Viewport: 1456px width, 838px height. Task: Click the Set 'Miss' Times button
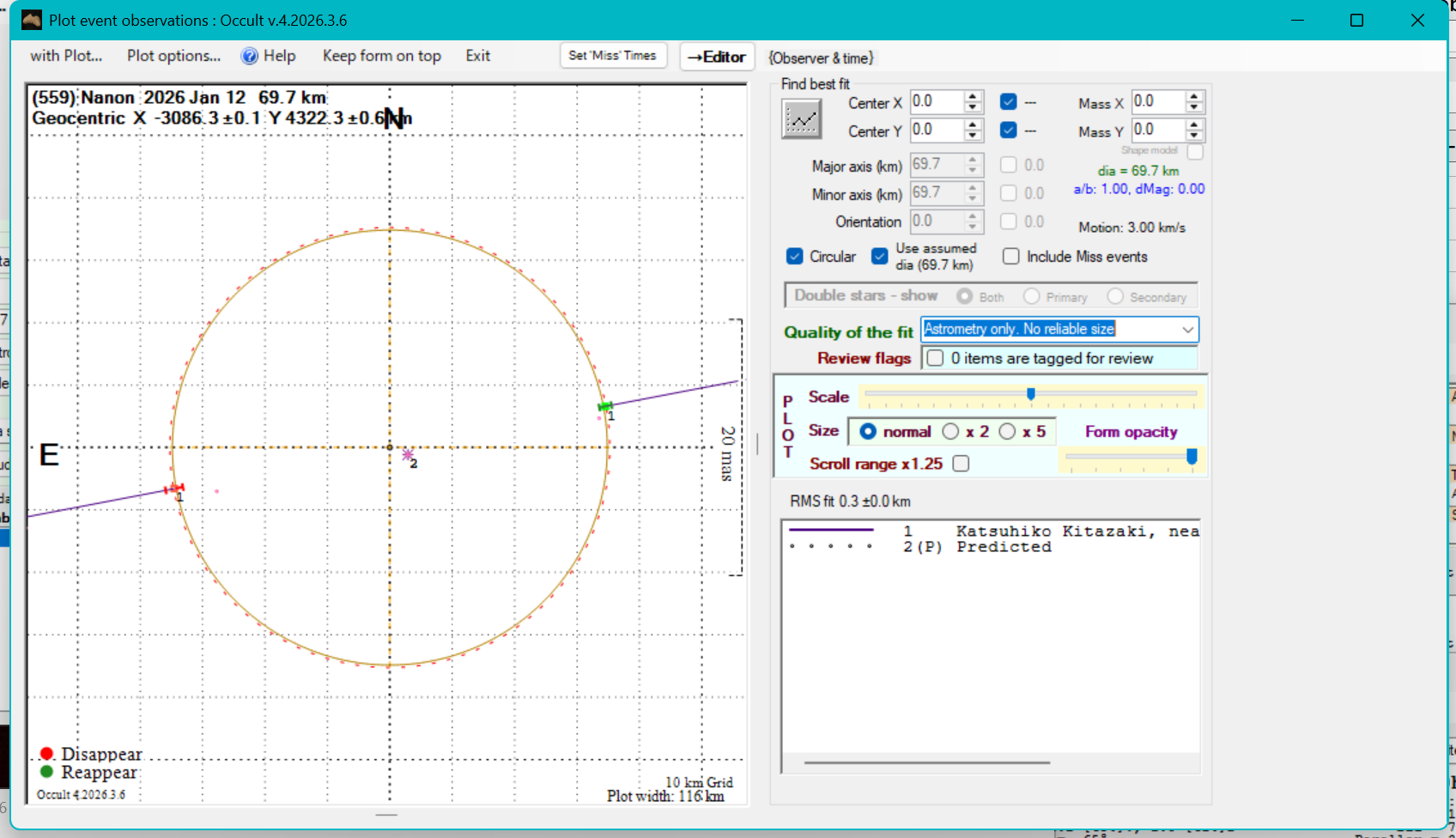click(612, 56)
